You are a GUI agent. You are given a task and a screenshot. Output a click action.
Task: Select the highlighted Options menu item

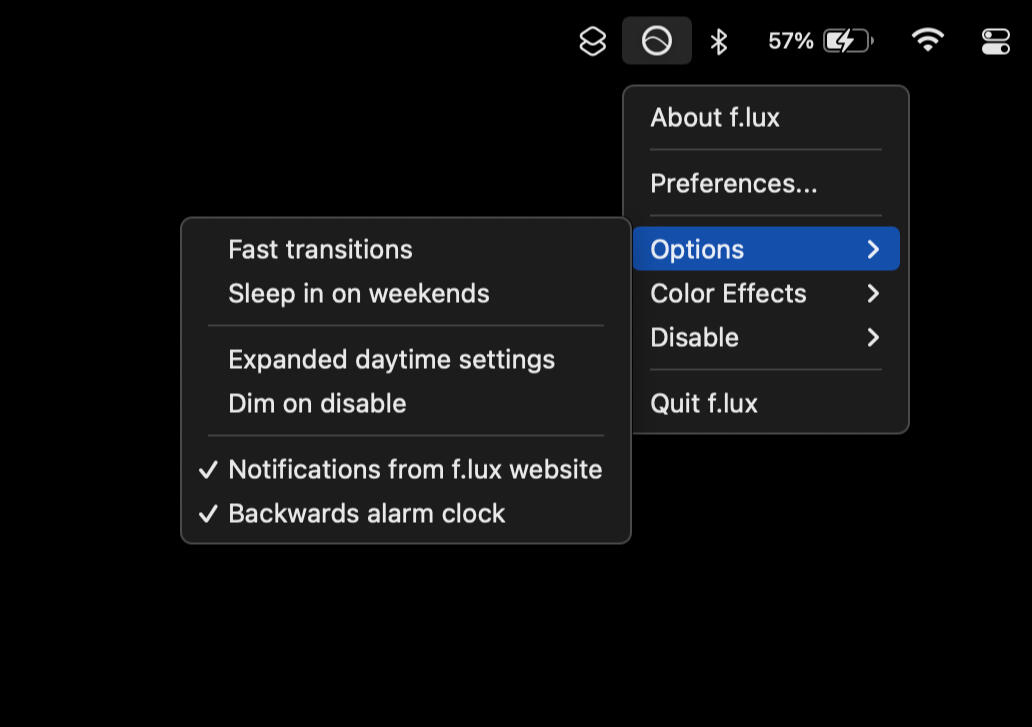(x=697, y=249)
